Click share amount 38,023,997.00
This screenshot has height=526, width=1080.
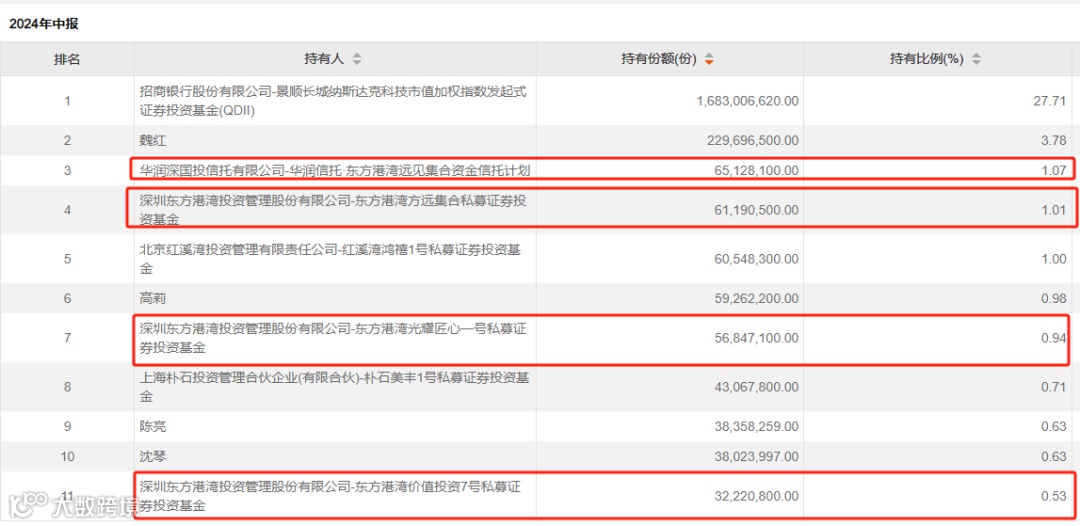tap(756, 456)
